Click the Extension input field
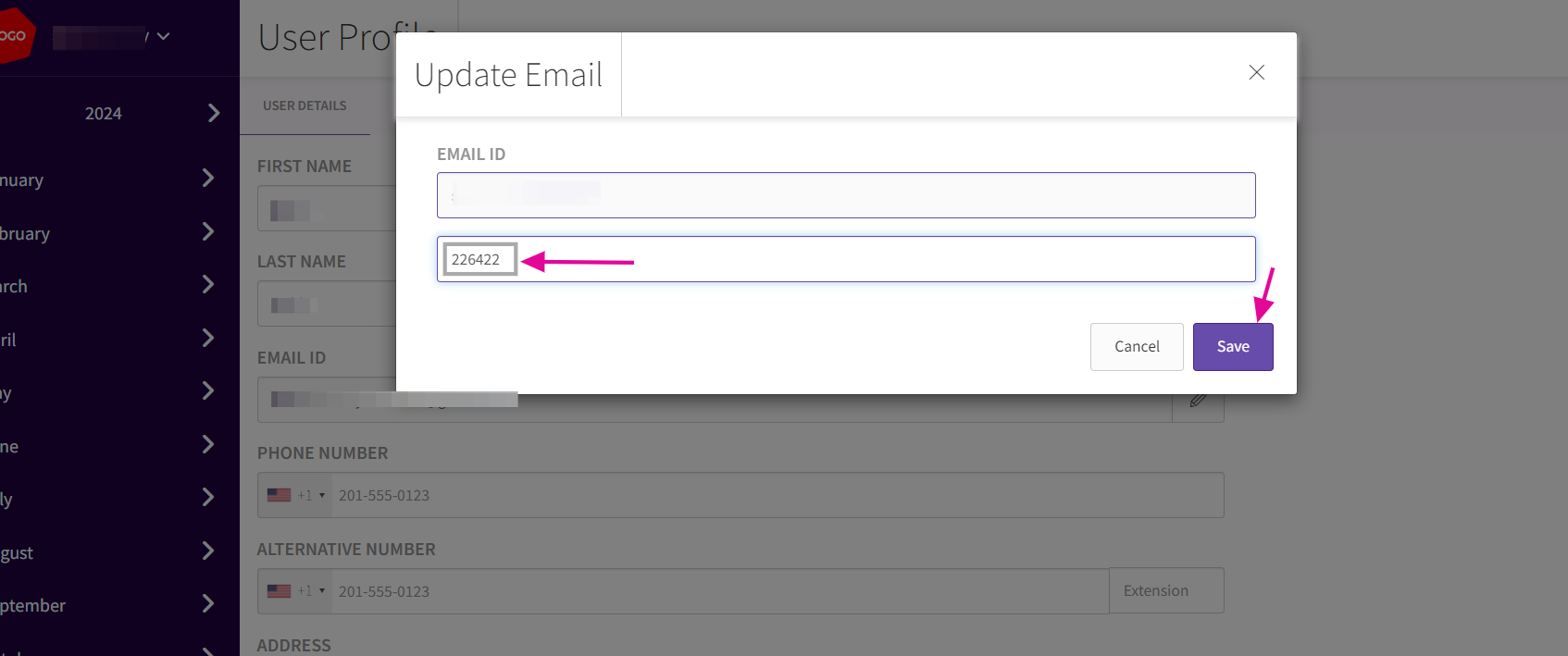Viewport: 1568px width, 656px height. pyautogui.click(x=1165, y=590)
